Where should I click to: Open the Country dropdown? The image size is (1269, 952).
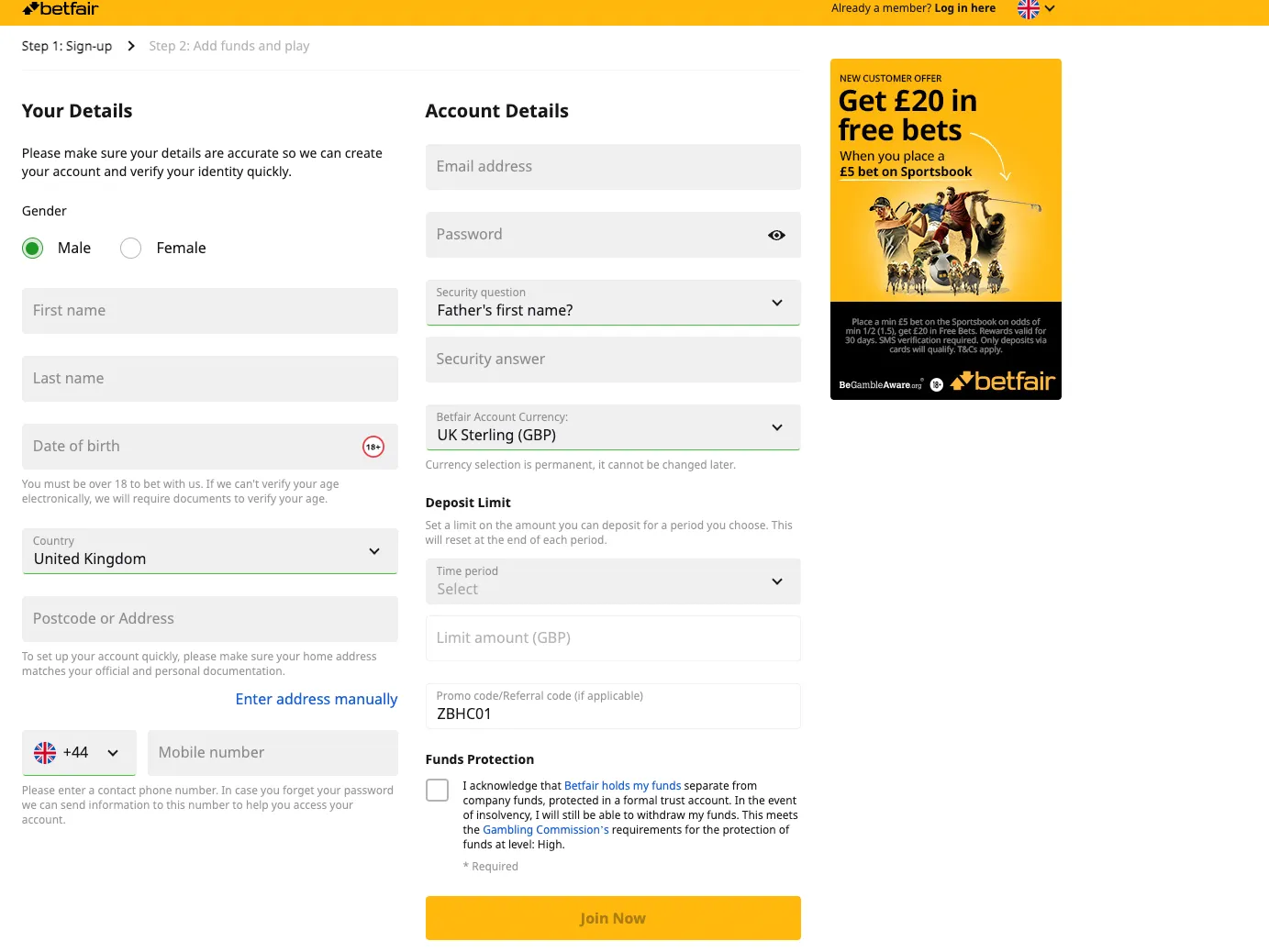210,551
